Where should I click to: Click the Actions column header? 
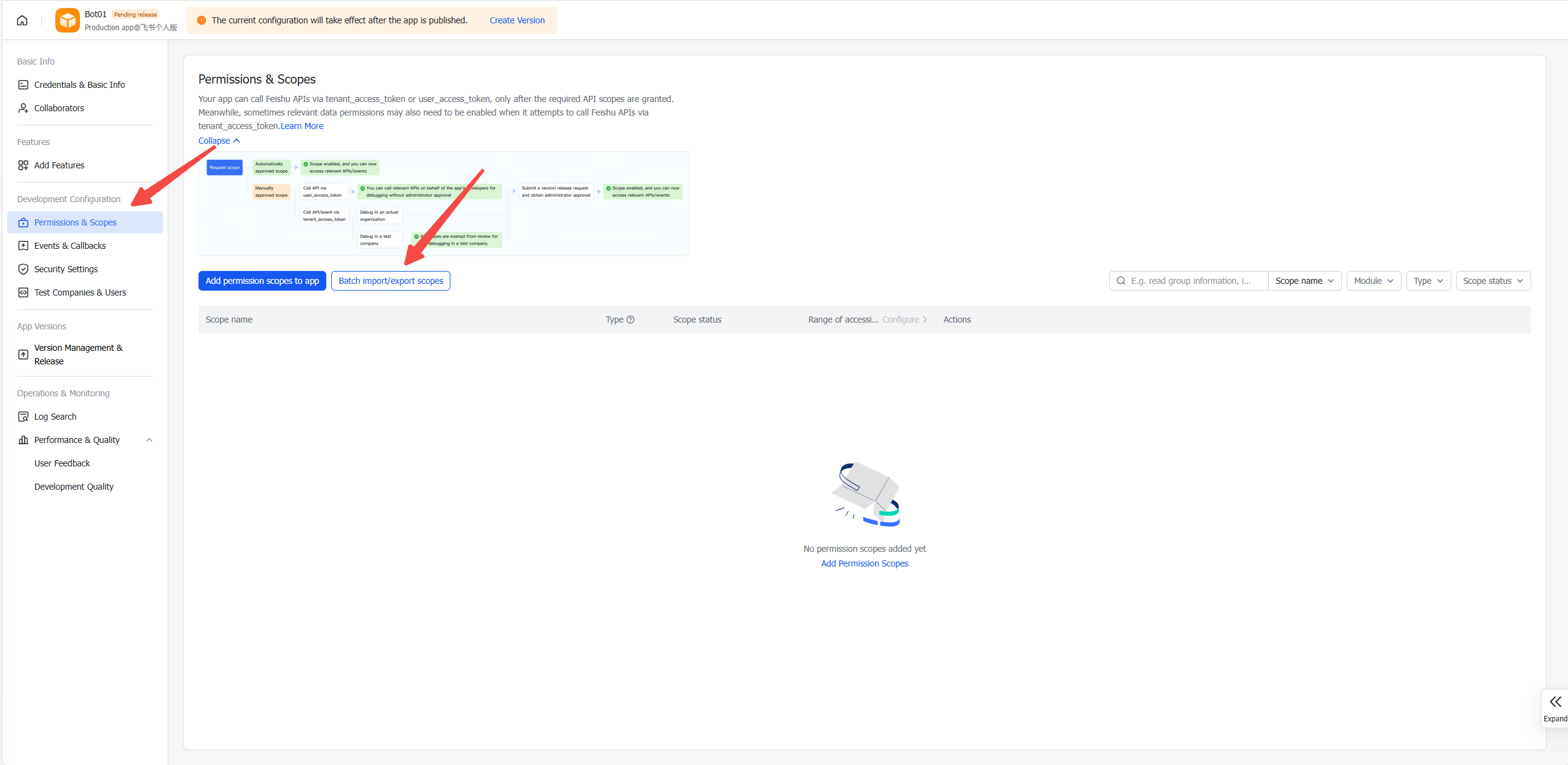point(957,320)
